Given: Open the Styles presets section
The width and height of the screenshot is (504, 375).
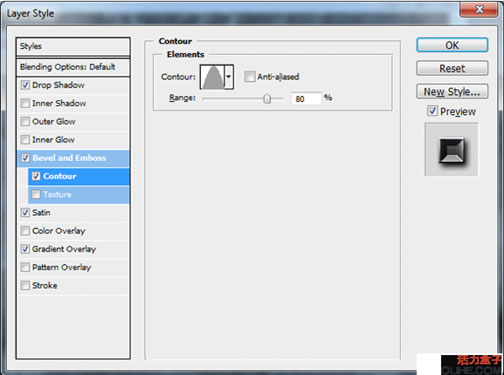Looking at the screenshot, I should pyautogui.click(x=73, y=46).
